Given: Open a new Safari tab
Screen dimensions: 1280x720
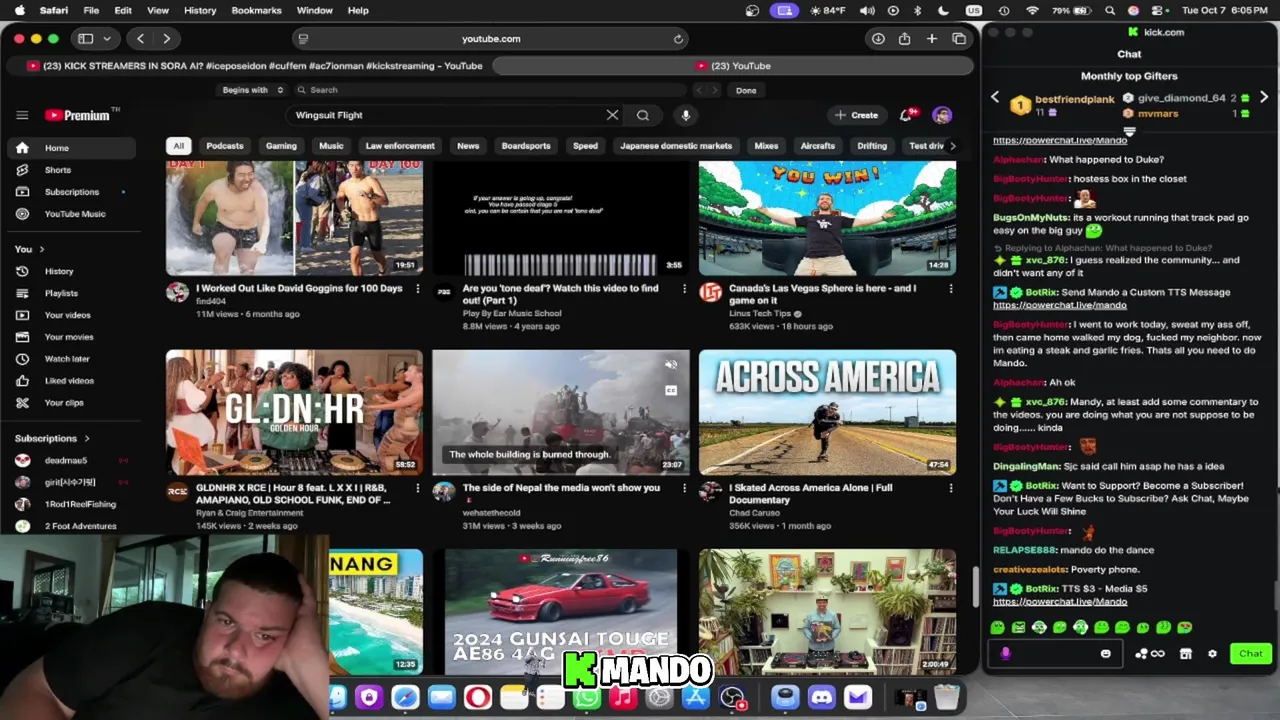Looking at the screenshot, I should [932, 39].
